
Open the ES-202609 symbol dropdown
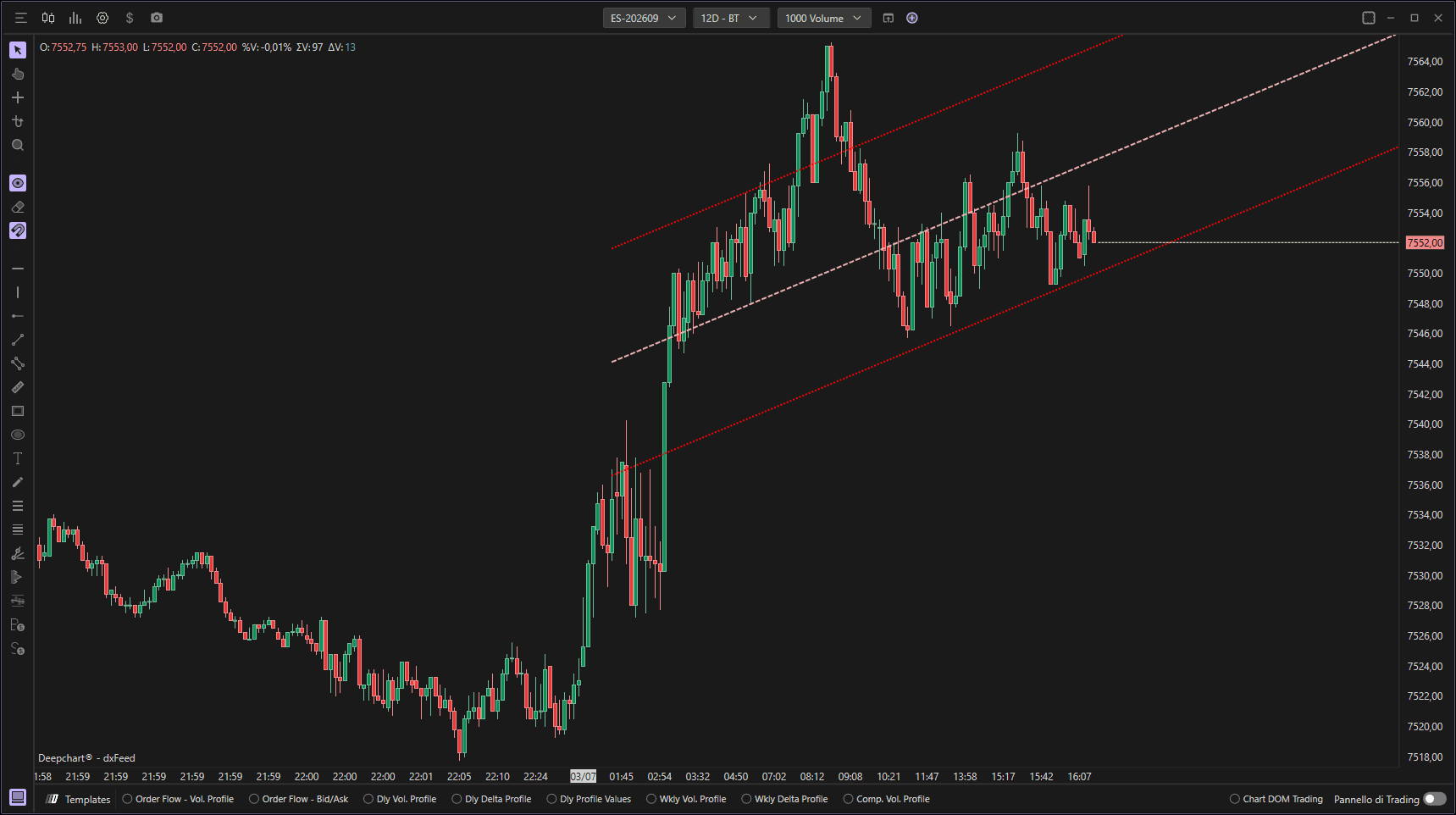[x=644, y=18]
